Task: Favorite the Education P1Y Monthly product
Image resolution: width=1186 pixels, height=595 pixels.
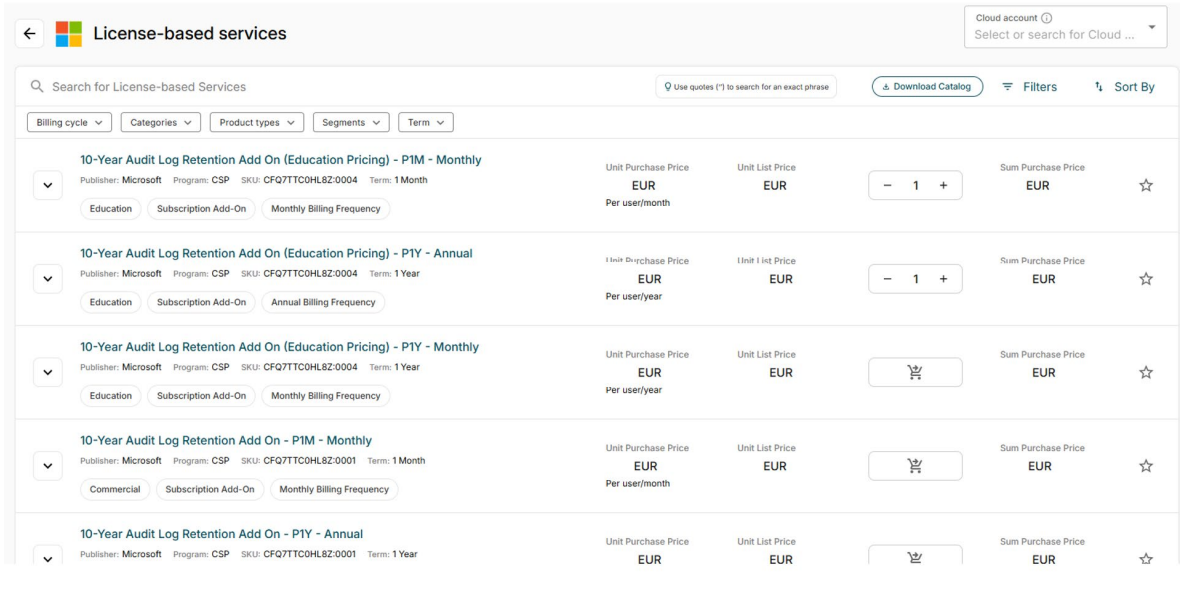Action: tap(1146, 372)
